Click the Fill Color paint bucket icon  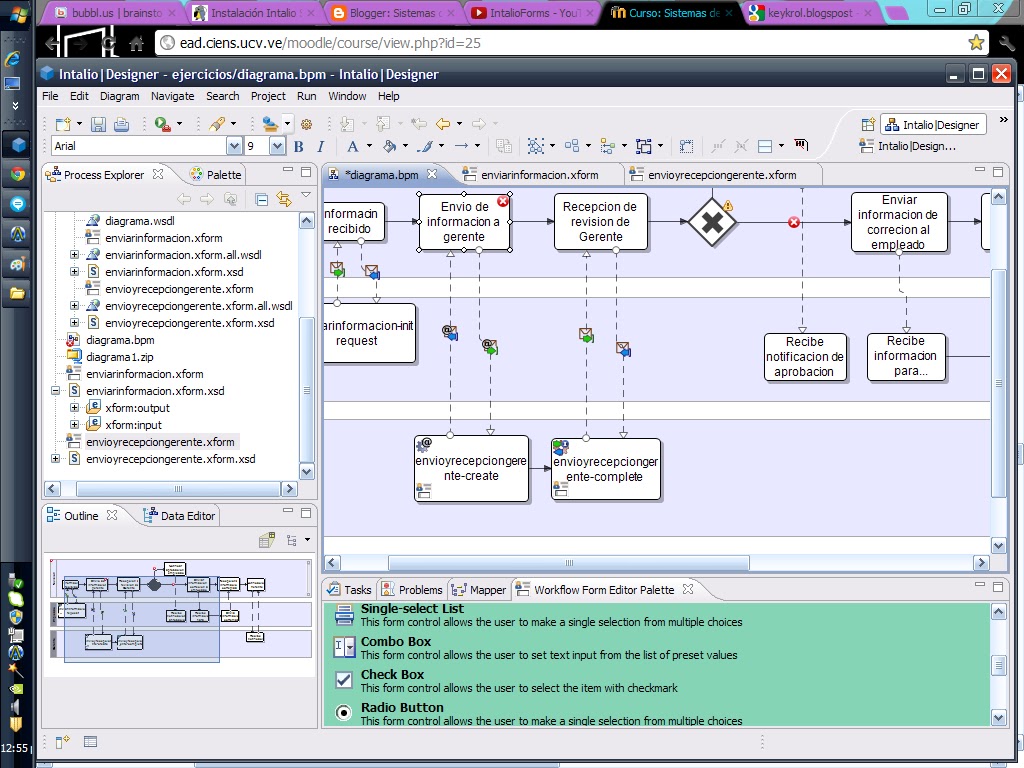coord(389,146)
